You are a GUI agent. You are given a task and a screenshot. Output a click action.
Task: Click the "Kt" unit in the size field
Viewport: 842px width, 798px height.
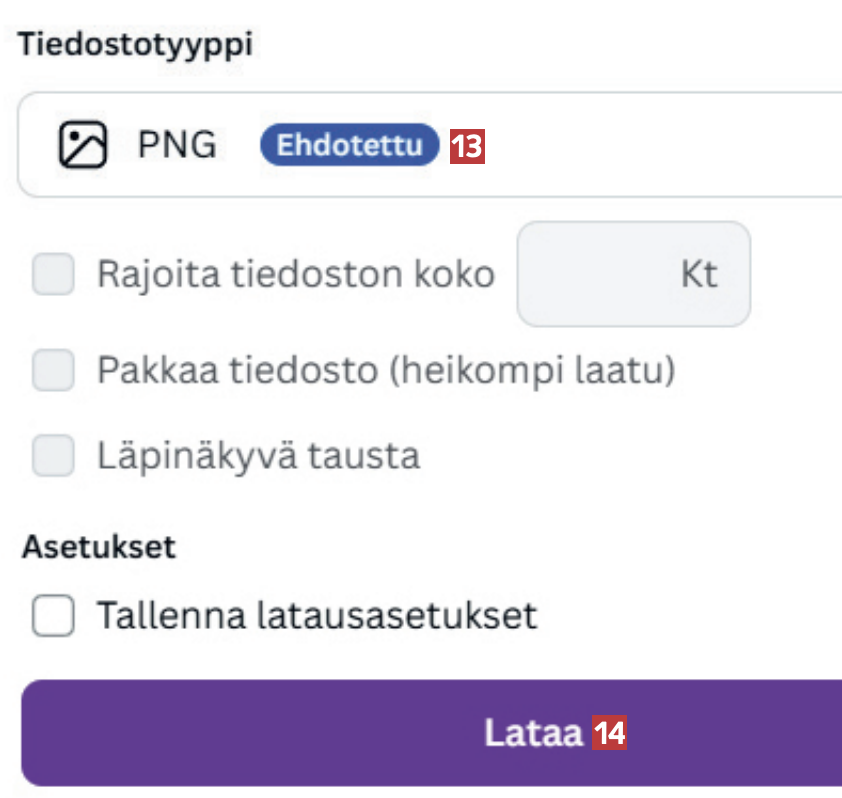(699, 274)
